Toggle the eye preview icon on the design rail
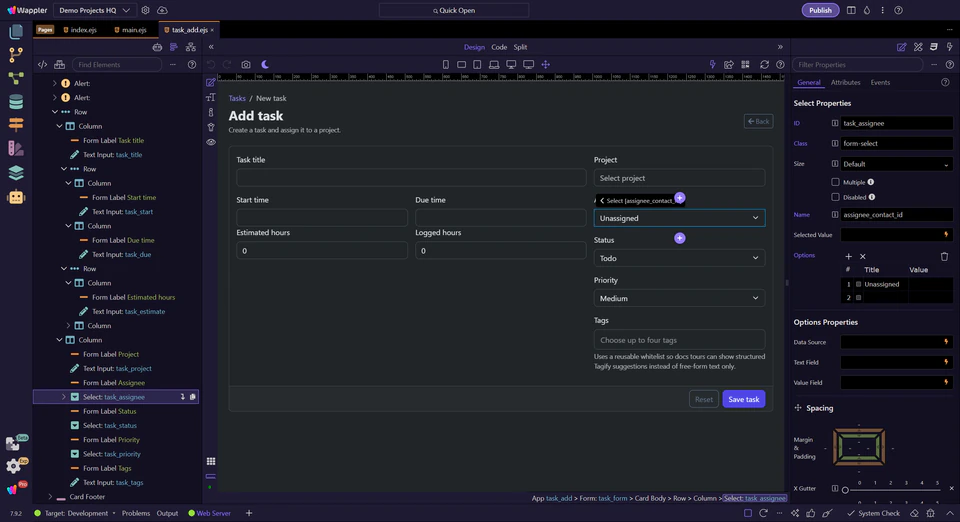This screenshot has height=522, width=960. coord(211,142)
